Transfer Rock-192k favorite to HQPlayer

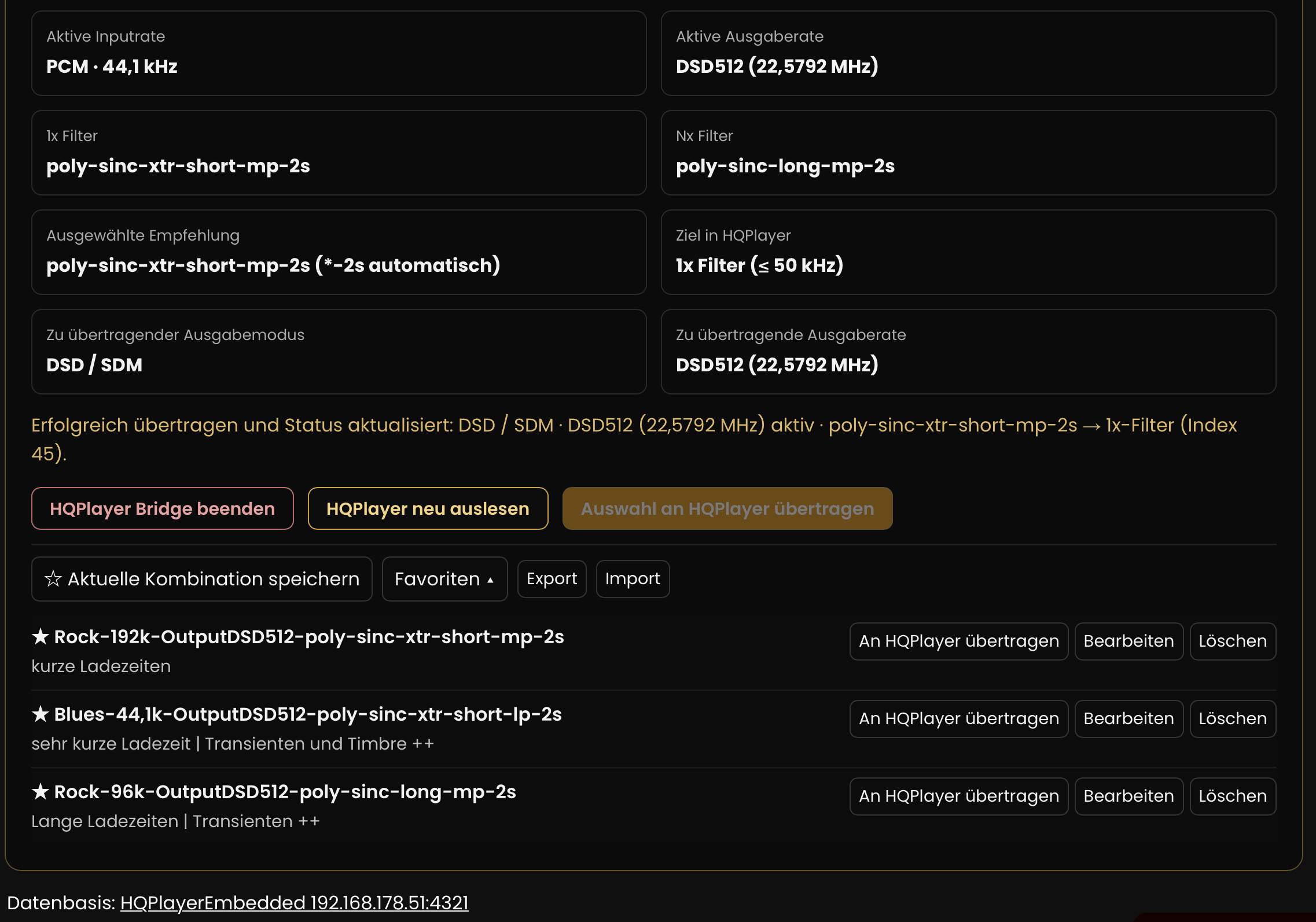coord(959,641)
